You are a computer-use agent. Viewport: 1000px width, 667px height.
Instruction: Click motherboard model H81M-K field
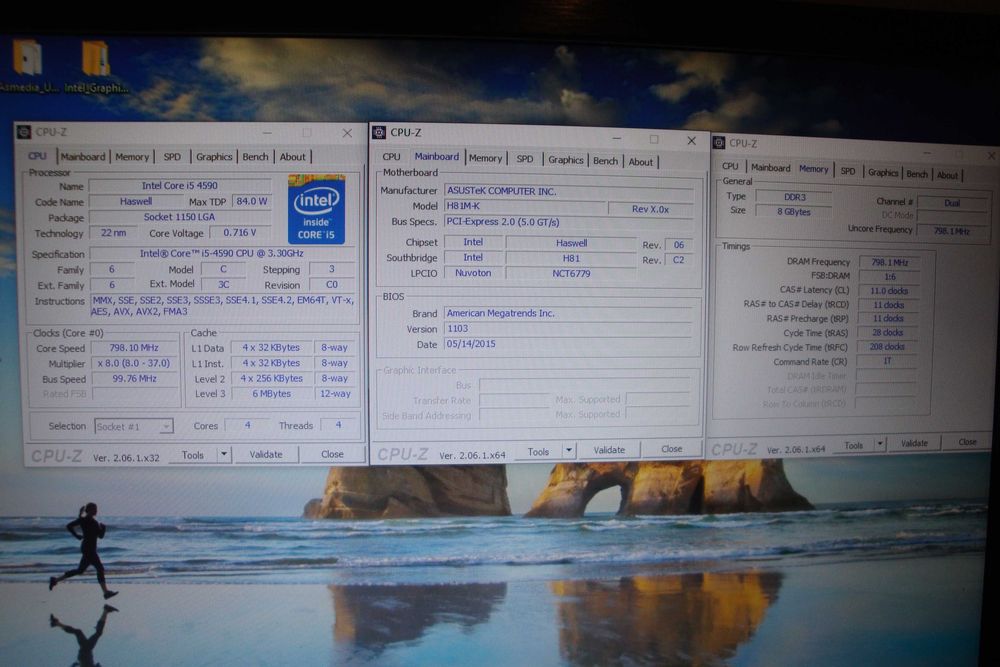[524, 206]
